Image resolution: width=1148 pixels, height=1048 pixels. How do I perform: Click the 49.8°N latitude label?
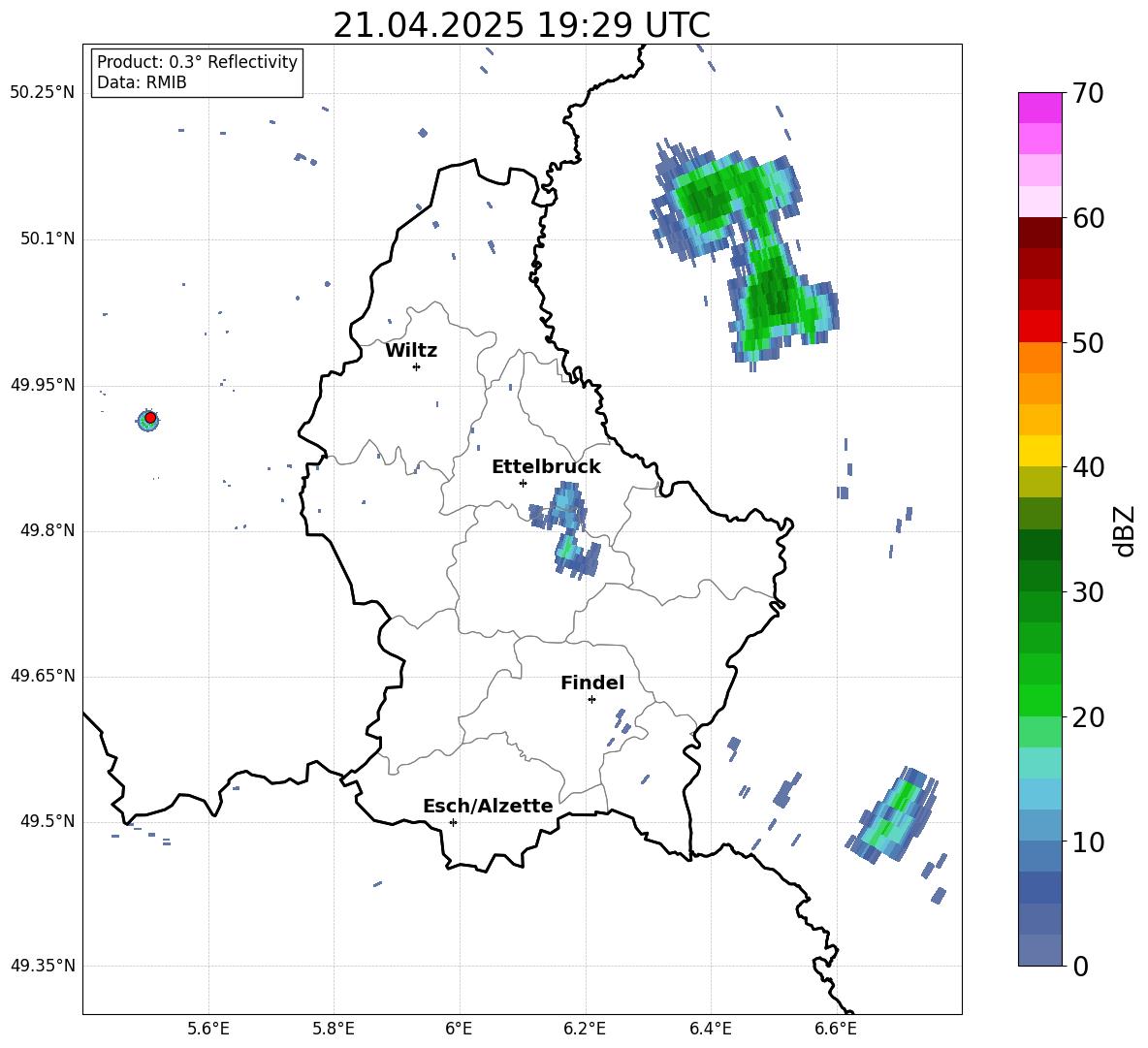coord(48,530)
